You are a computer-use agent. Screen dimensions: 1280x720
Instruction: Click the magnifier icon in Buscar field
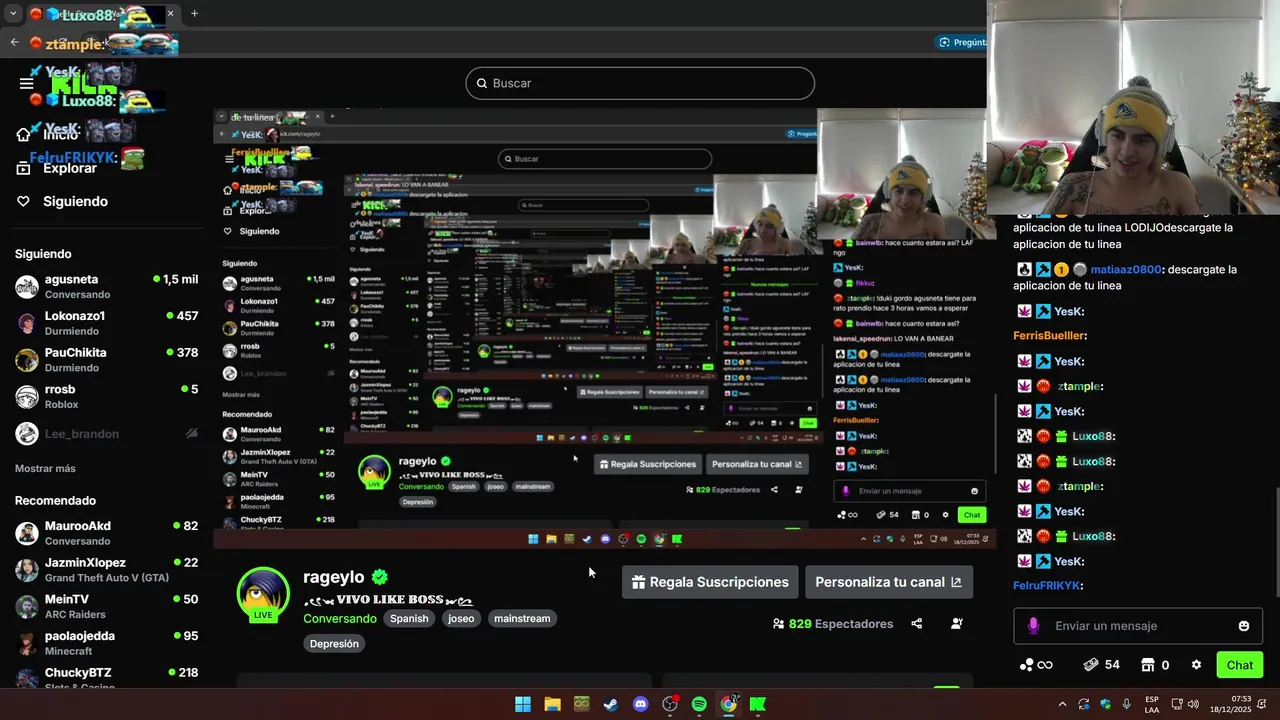click(481, 83)
